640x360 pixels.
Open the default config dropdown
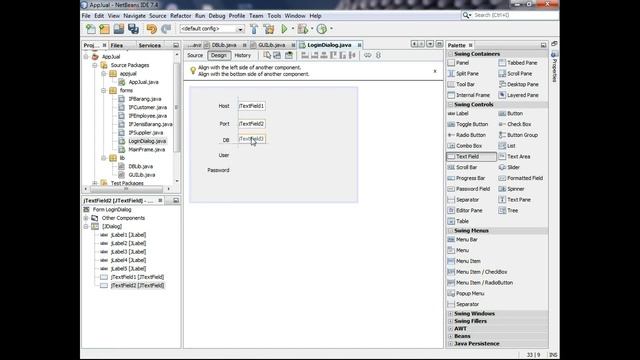[x=240, y=29]
